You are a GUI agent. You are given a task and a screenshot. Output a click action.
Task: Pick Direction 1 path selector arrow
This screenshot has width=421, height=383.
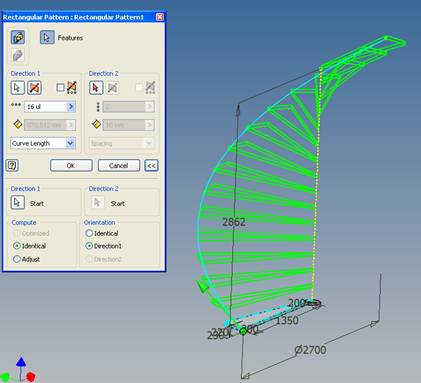(17, 88)
